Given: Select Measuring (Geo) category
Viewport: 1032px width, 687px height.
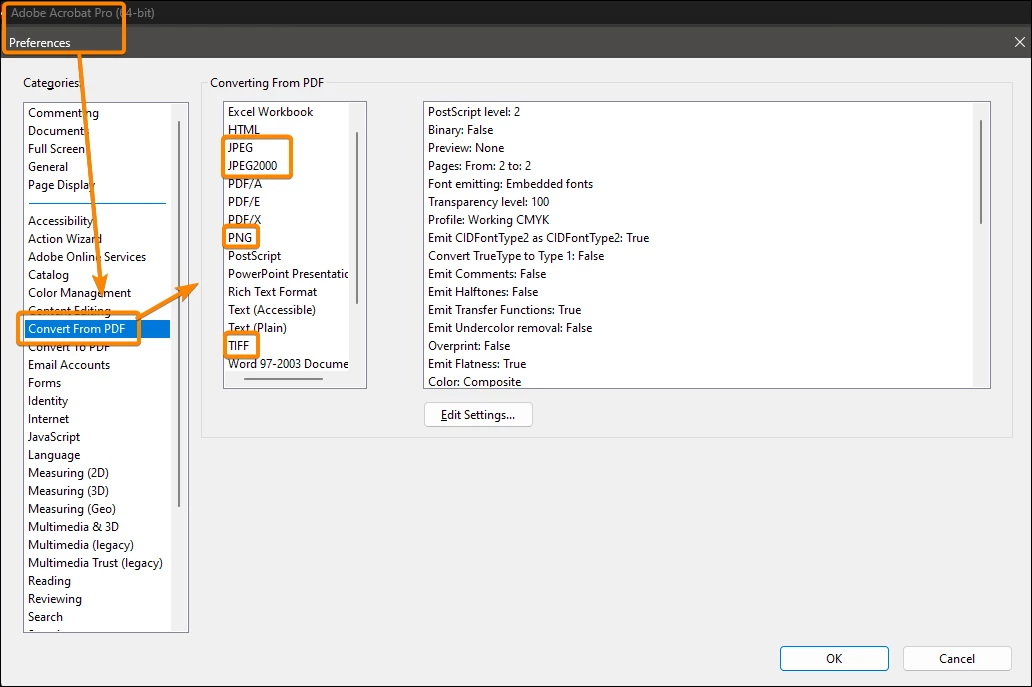Looking at the screenshot, I should click(x=72, y=509).
